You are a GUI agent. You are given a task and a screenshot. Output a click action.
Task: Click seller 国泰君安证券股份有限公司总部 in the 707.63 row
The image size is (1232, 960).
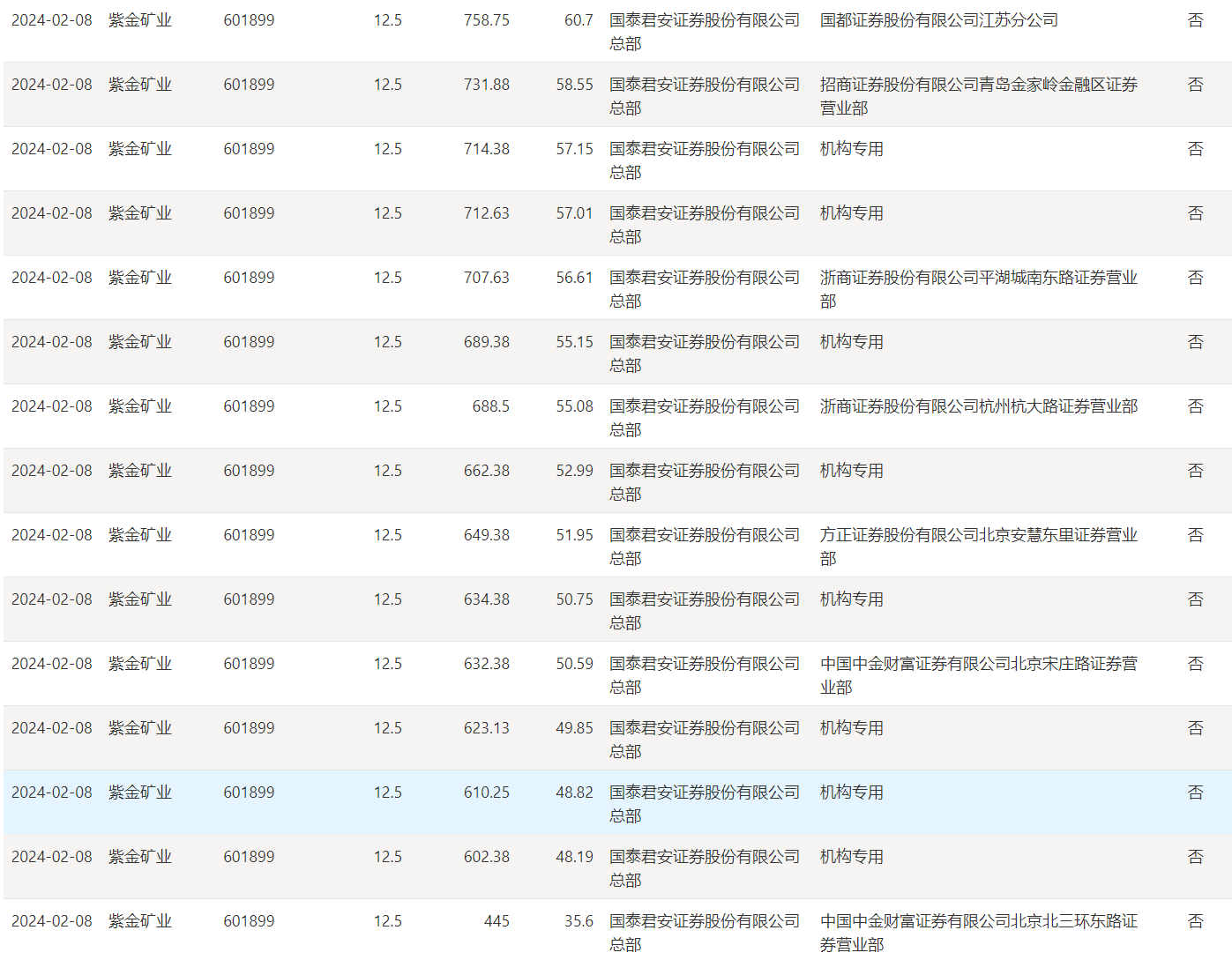[705, 289]
